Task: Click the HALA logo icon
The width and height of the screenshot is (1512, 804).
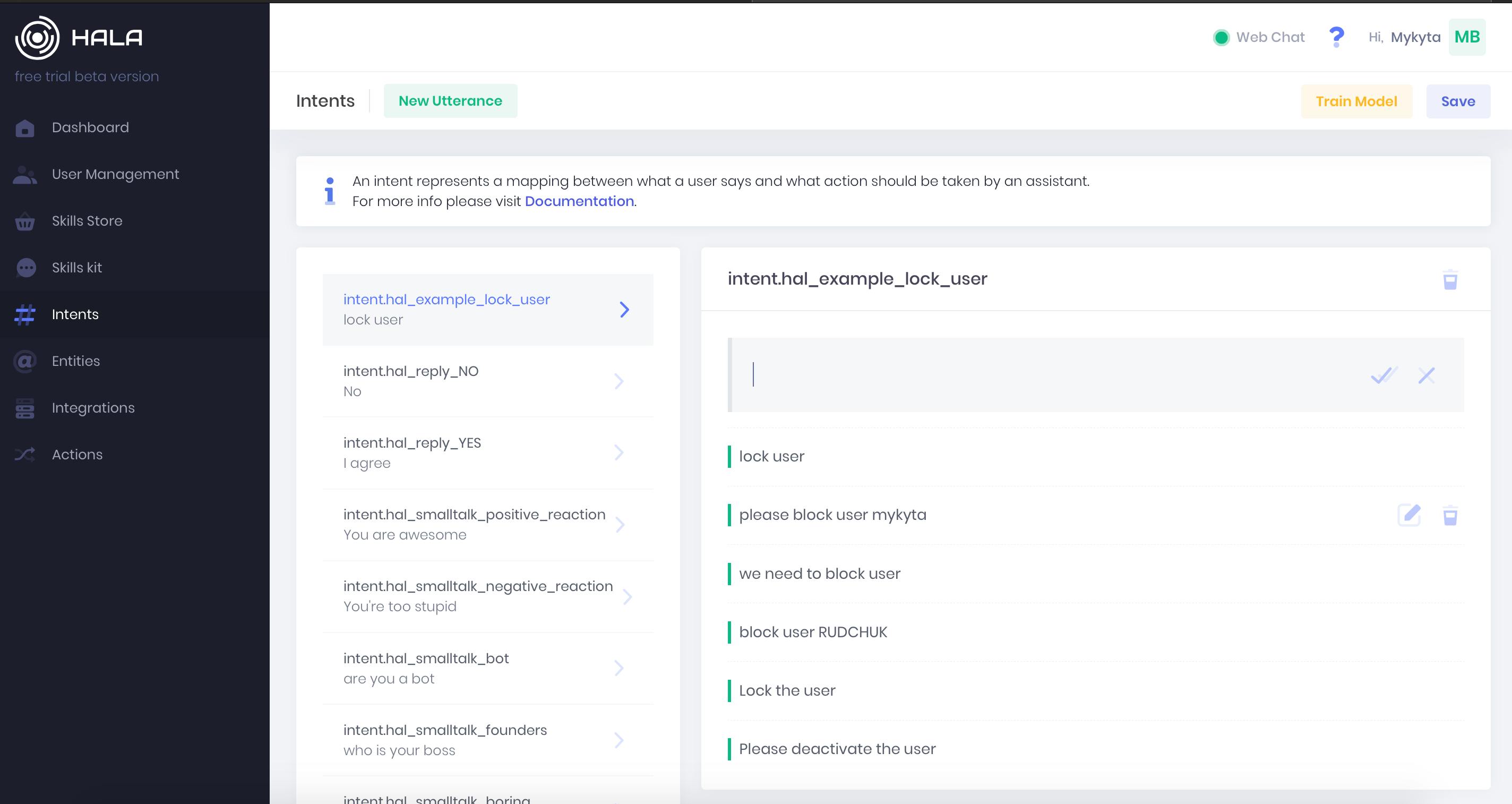Action: click(x=37, y=38)
